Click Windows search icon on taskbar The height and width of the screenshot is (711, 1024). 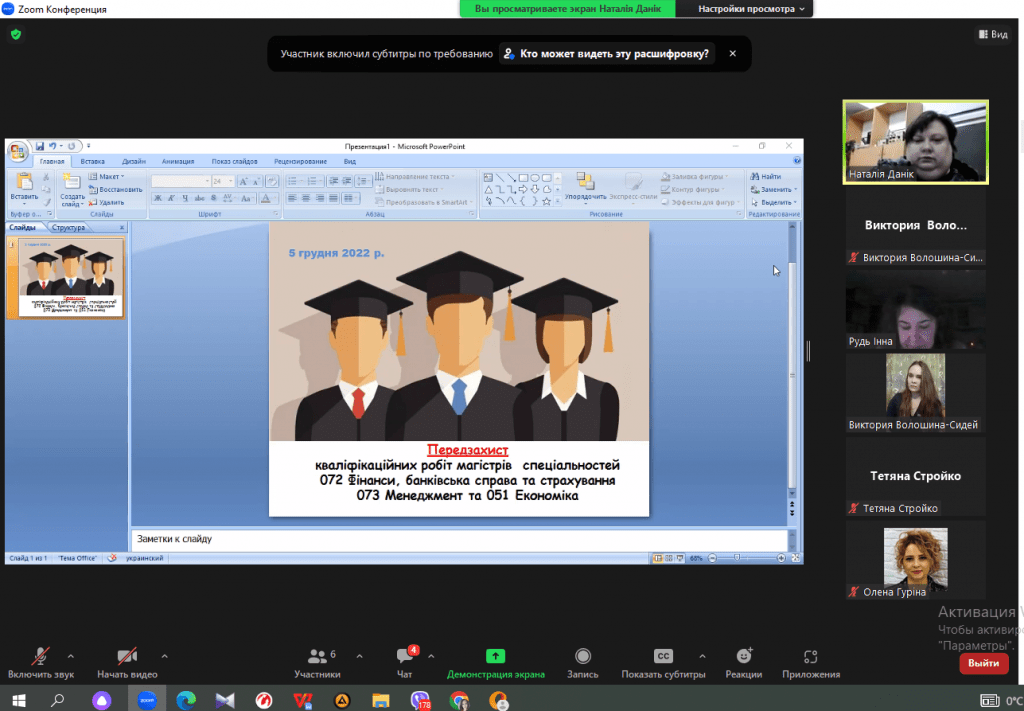57,700
